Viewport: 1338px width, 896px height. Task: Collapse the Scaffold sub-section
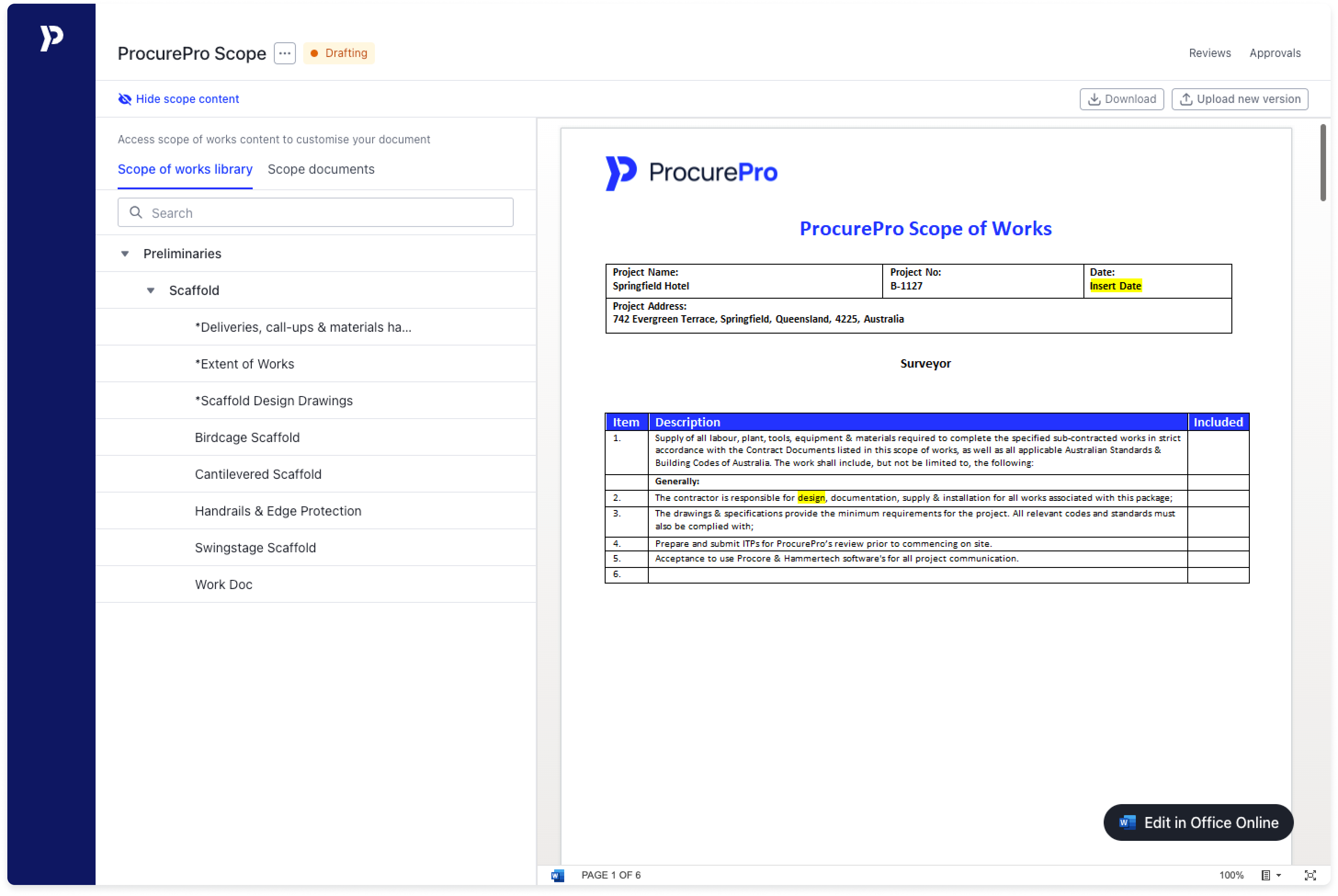(x=150, y=290)
